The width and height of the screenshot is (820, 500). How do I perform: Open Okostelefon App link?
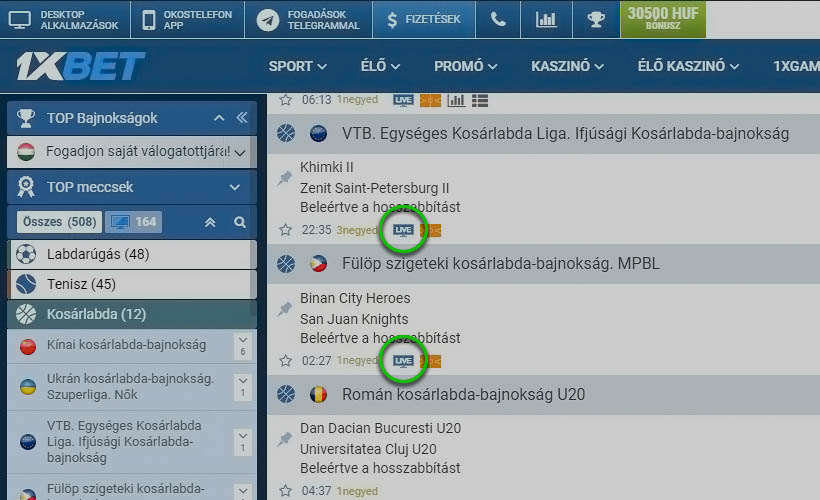pyautogui.click(x=187, y=19)
